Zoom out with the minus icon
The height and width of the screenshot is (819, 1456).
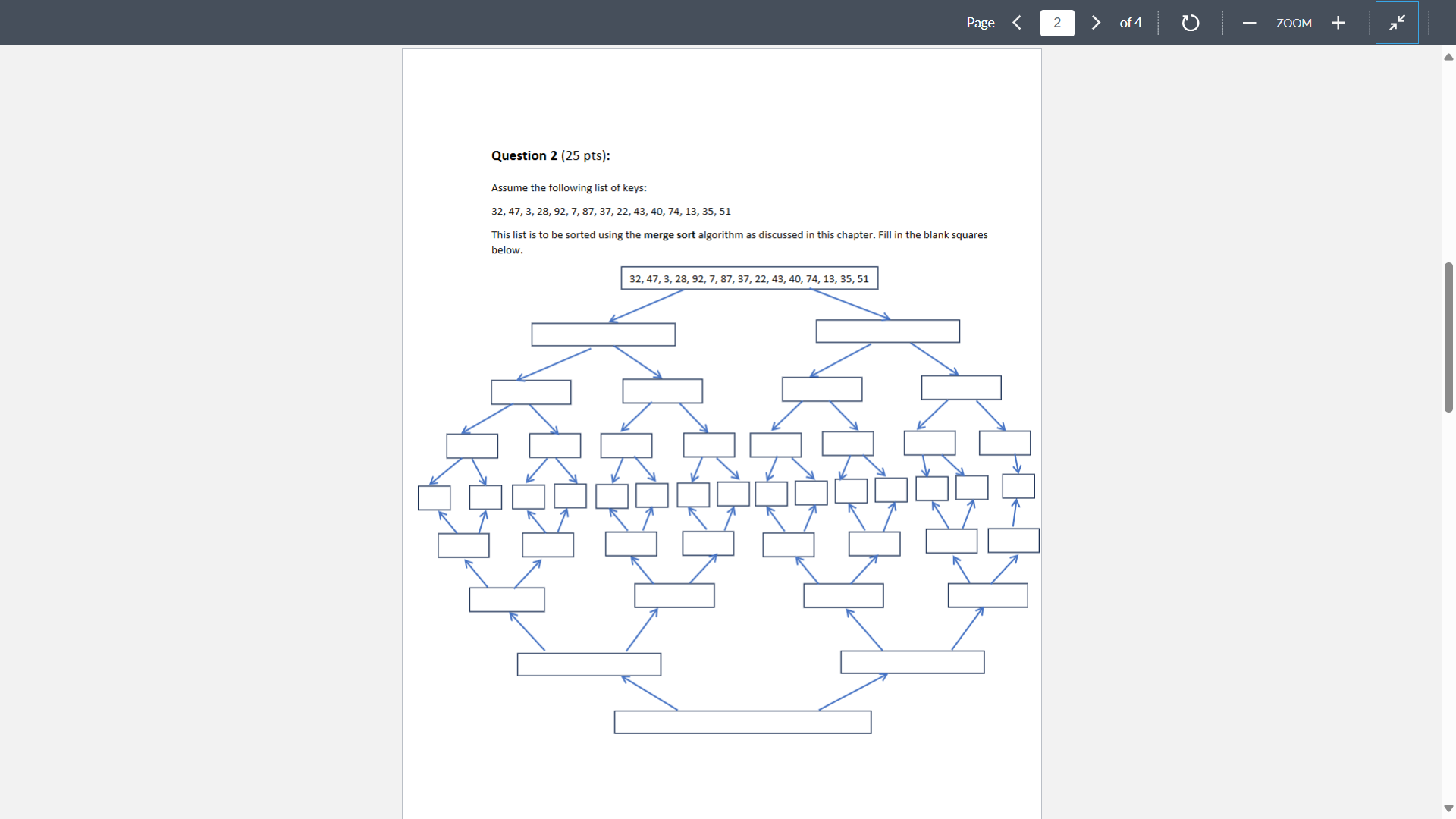tap(1249, 23)
